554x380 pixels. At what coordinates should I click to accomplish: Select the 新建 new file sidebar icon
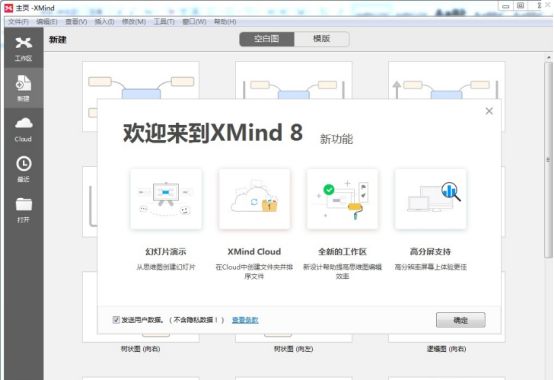[x=24, y=88]
